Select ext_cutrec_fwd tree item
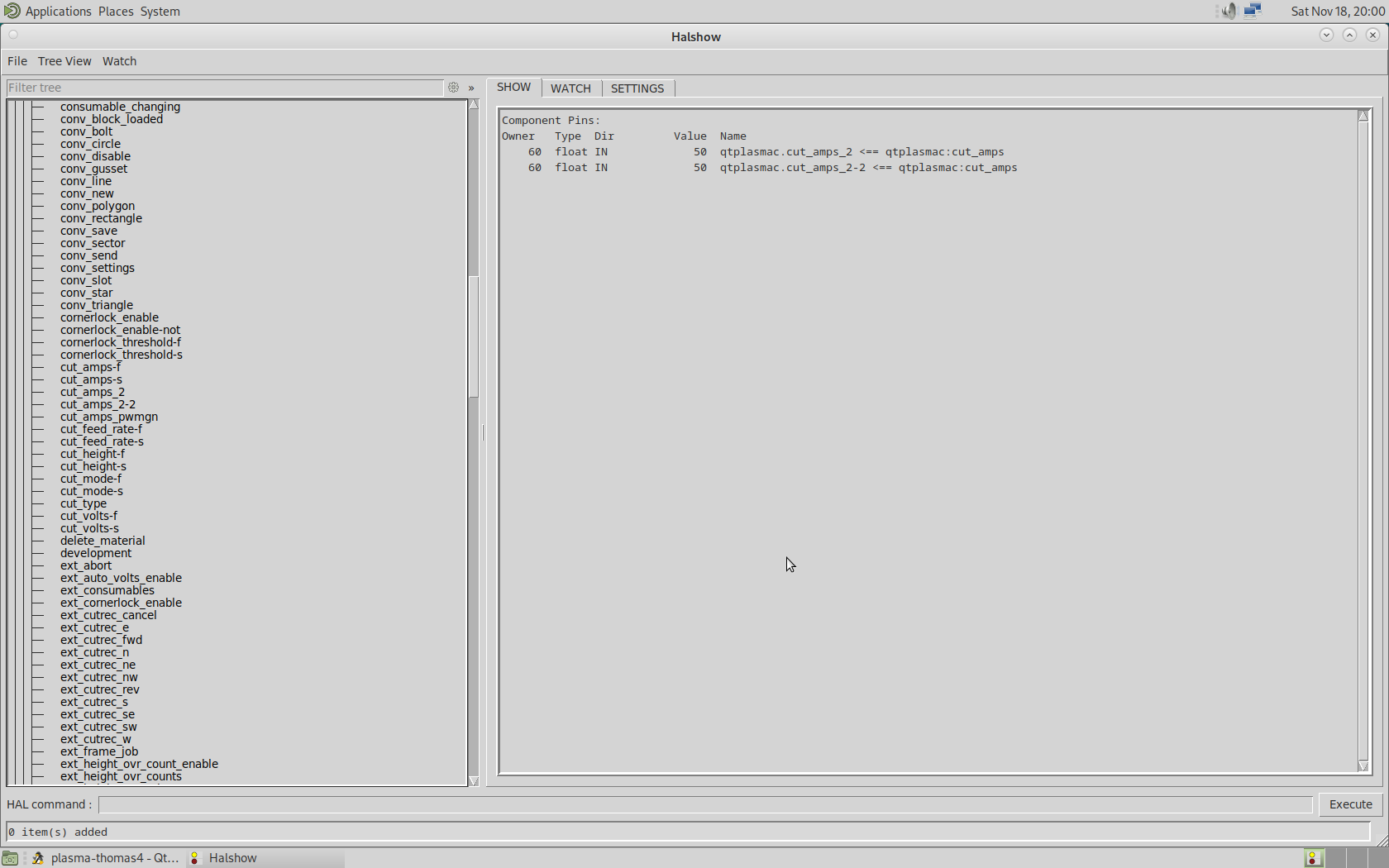This screenshot has height=868, width=1389. click(101, 640)
